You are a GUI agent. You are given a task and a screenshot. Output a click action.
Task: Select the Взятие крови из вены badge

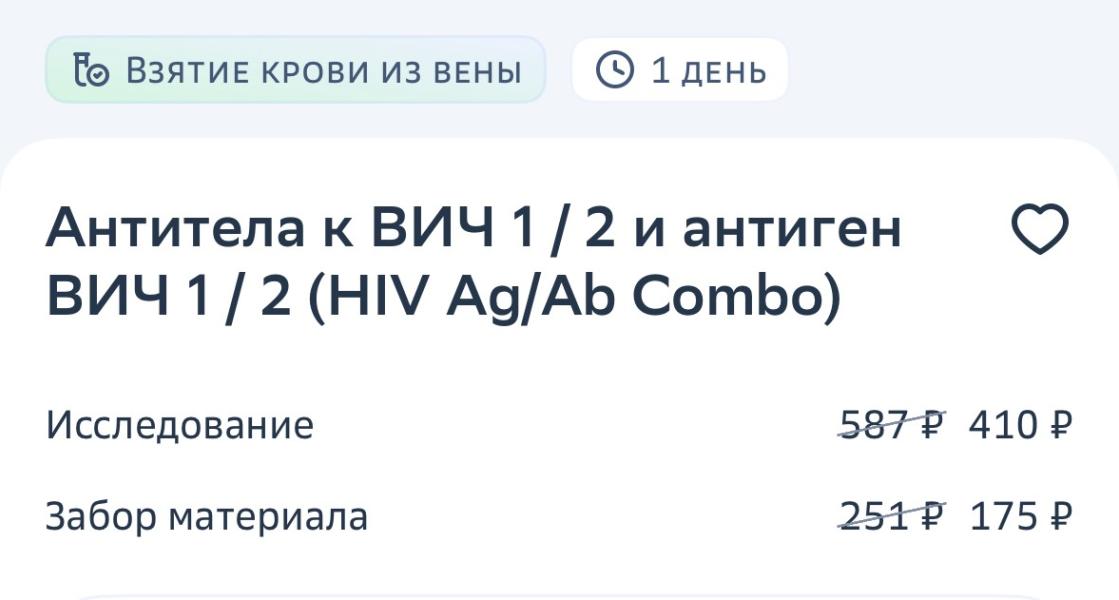click(295, 70)
